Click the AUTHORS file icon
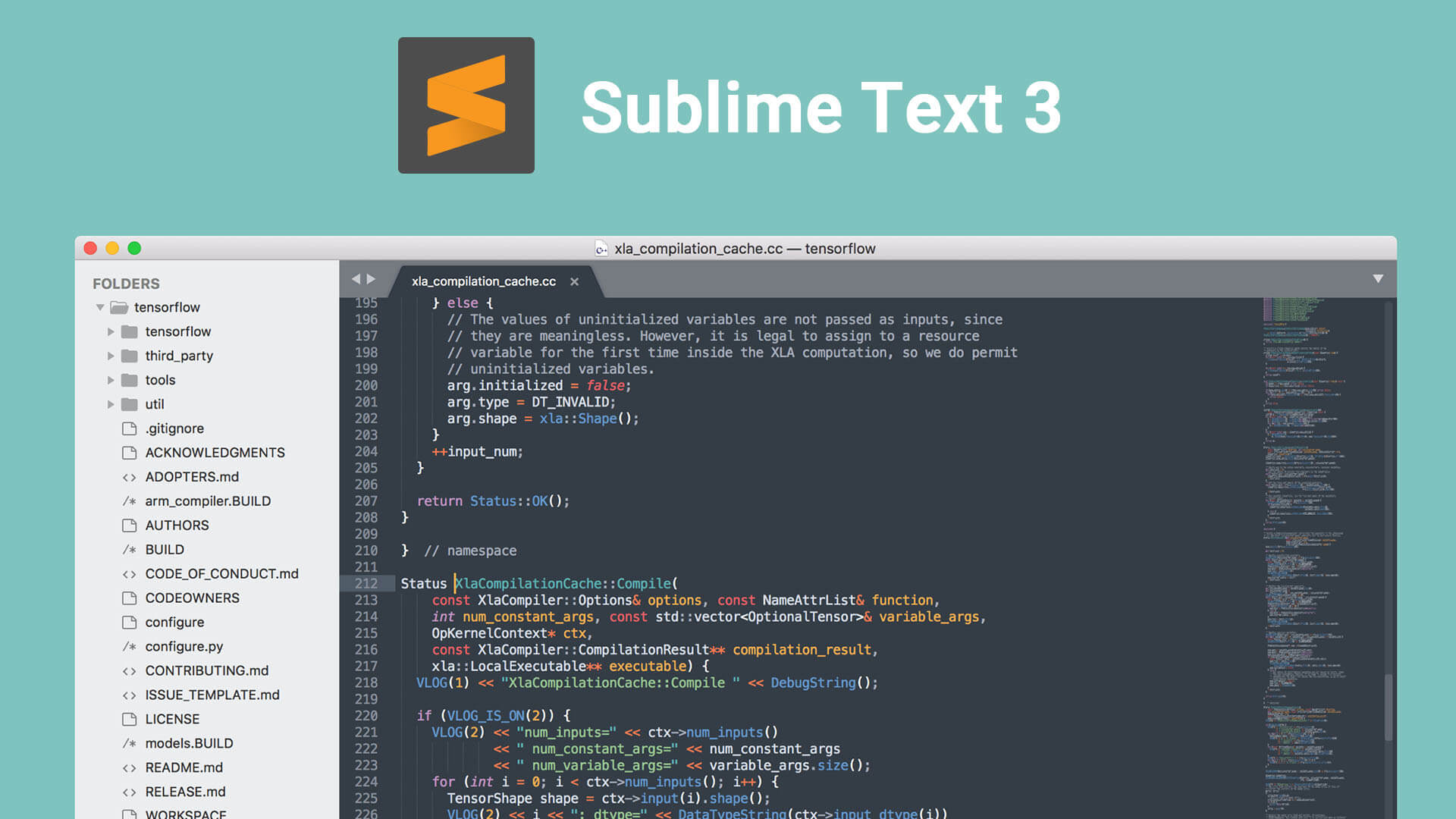 click(x=130, y=526)
